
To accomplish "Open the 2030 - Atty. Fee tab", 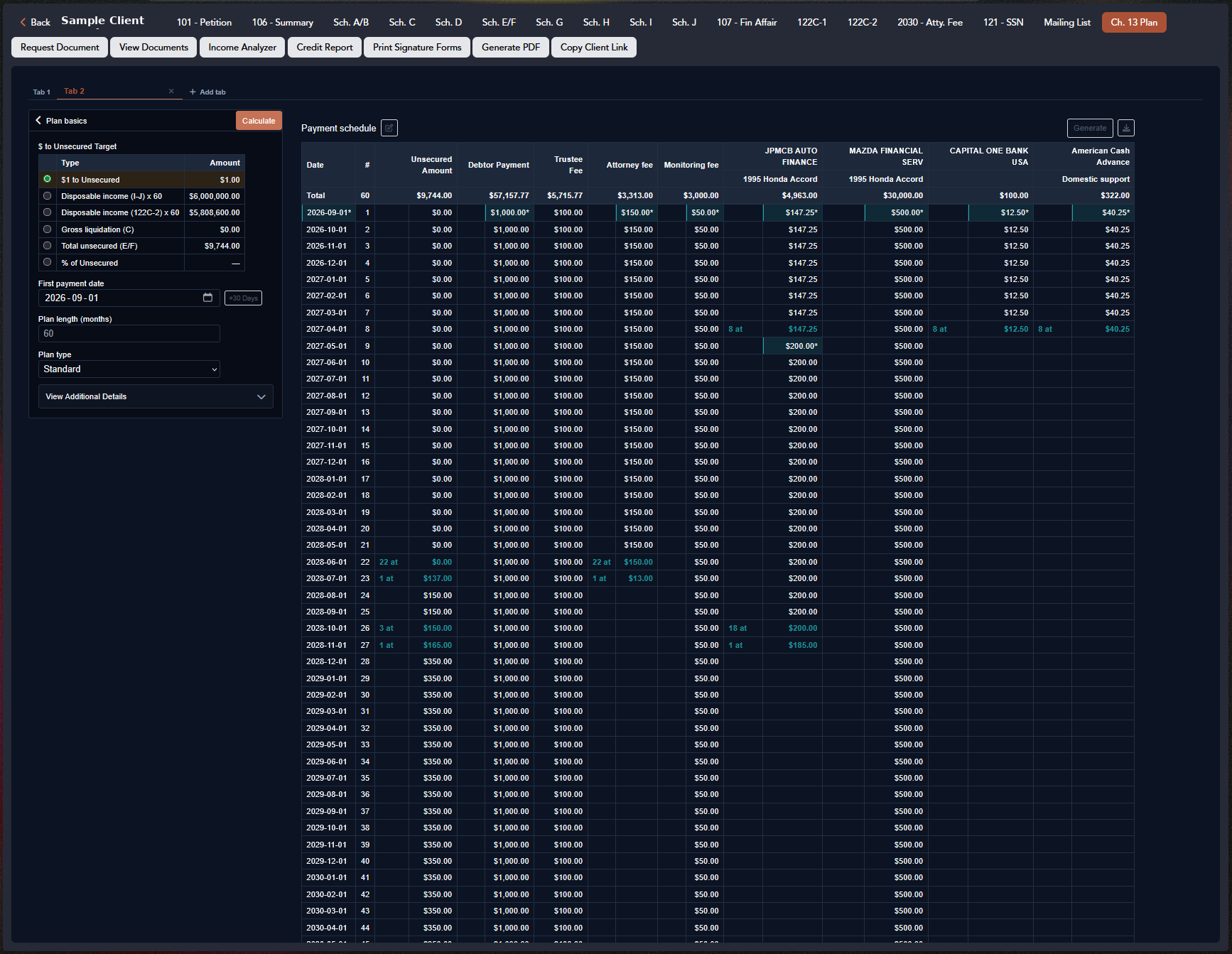I will pyautogui.click(x=929, y=22).
